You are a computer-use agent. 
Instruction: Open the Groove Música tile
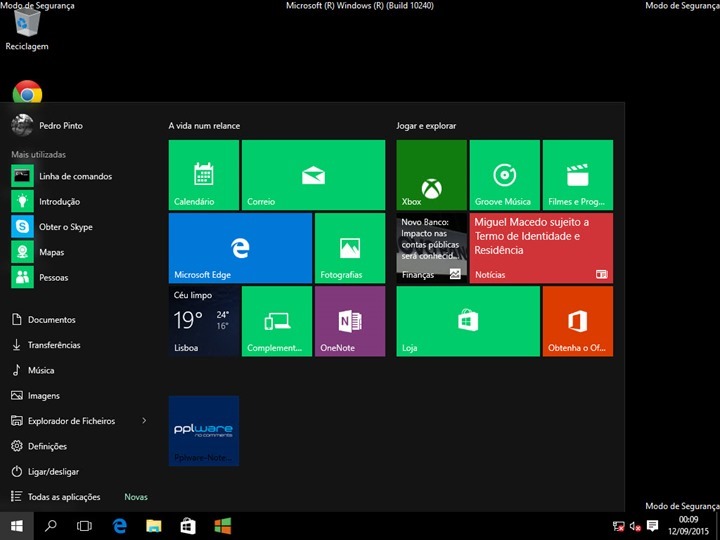click(505, 175)
